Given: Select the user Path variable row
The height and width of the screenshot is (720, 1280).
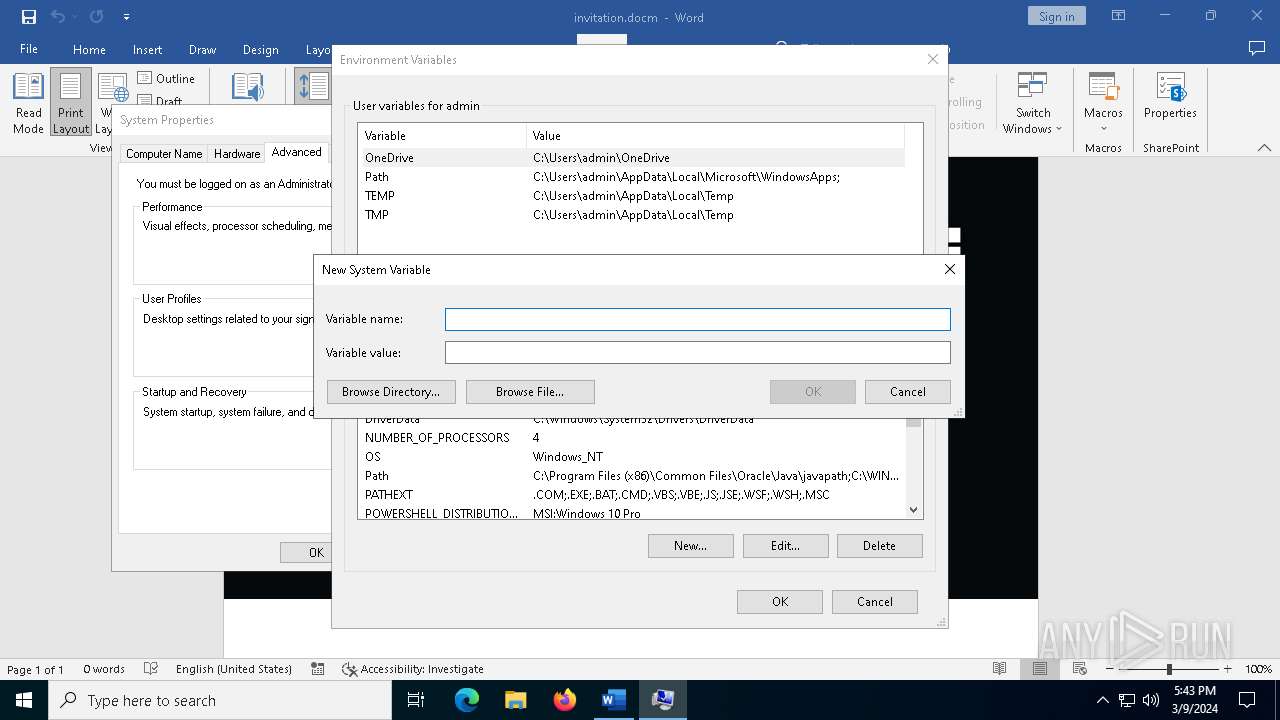Looking at the screenshot, I should 631,177.
